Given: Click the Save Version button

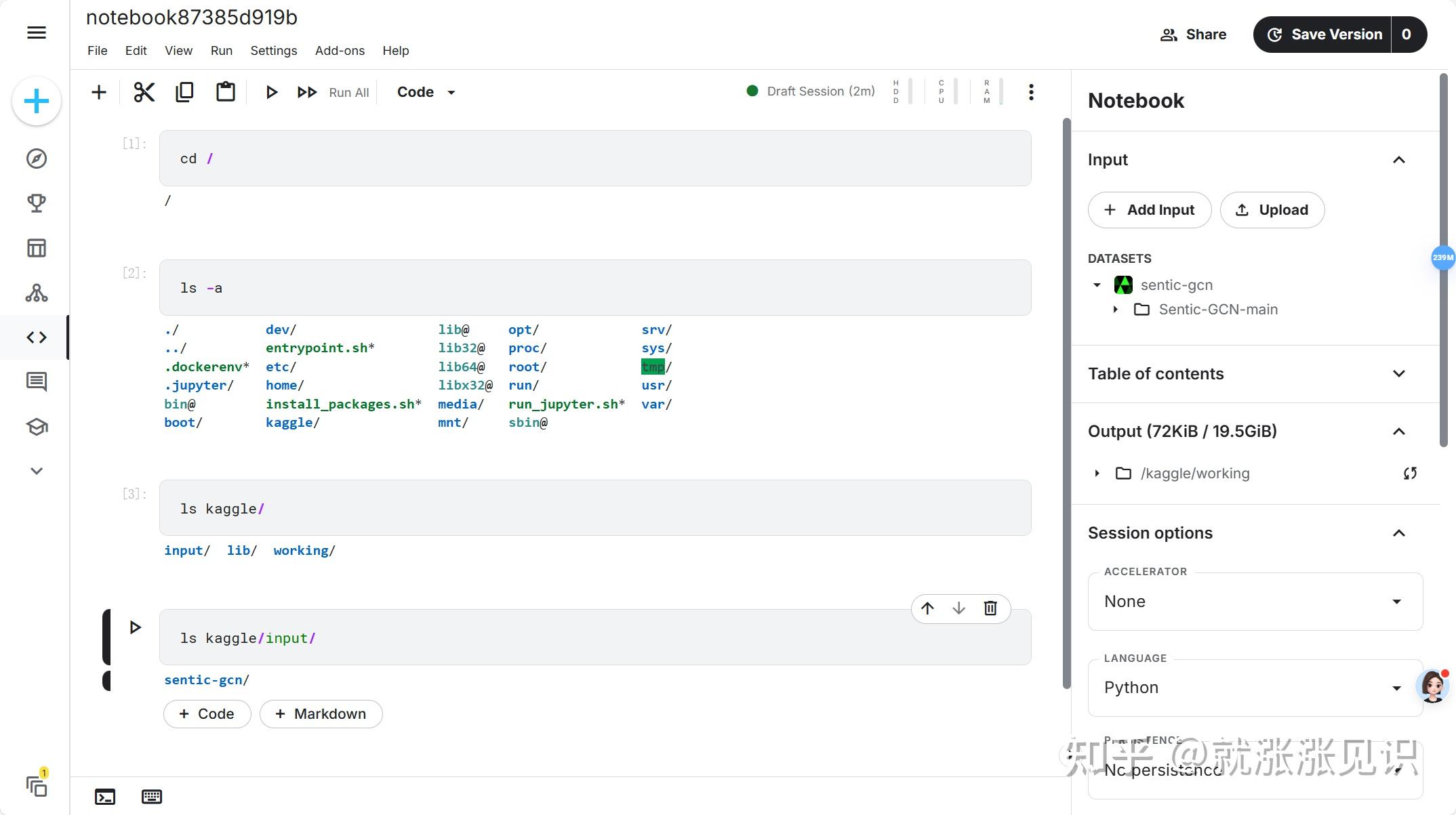Looking at the screenshot, I should tap(1324, 35).
